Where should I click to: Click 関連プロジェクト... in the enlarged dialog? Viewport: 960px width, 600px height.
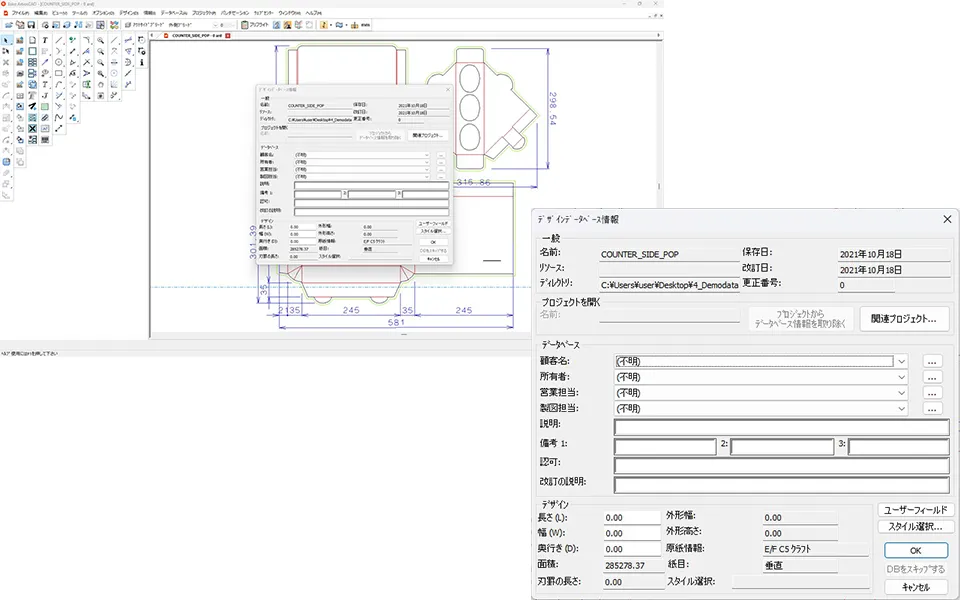point(903,319)
